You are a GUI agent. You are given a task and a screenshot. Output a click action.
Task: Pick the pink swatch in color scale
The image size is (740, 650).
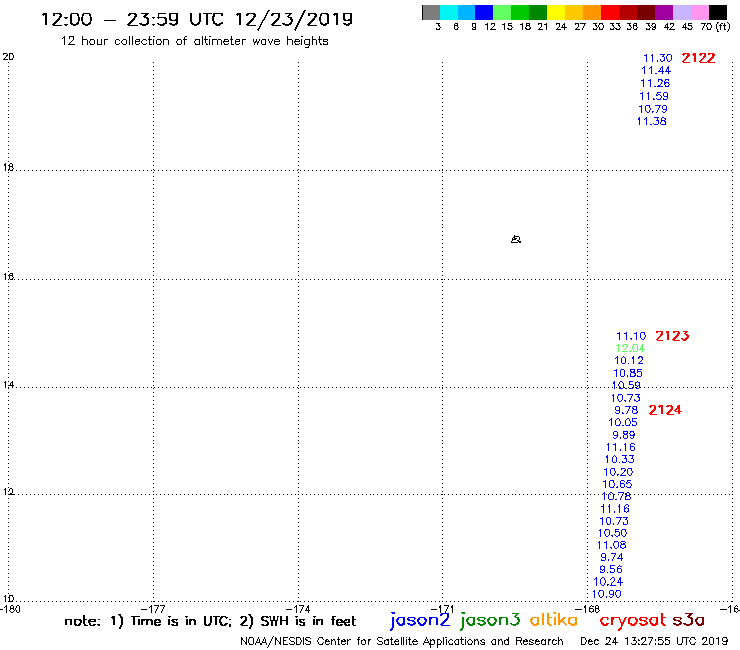(x=699, y=12)
